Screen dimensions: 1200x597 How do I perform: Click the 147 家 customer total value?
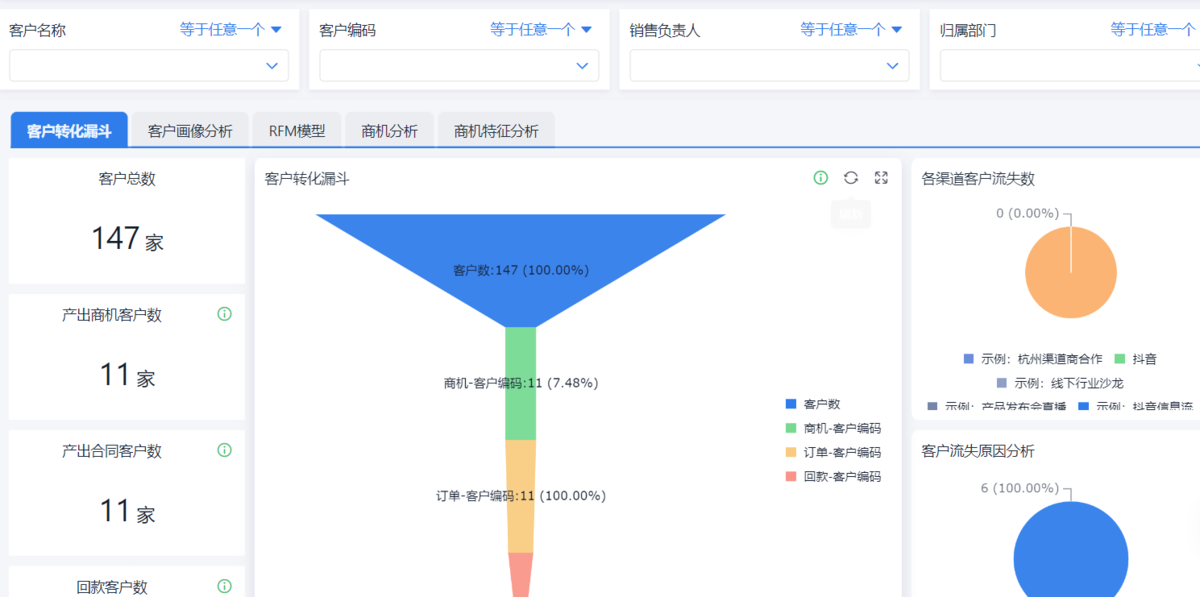[x=127, y=239]
